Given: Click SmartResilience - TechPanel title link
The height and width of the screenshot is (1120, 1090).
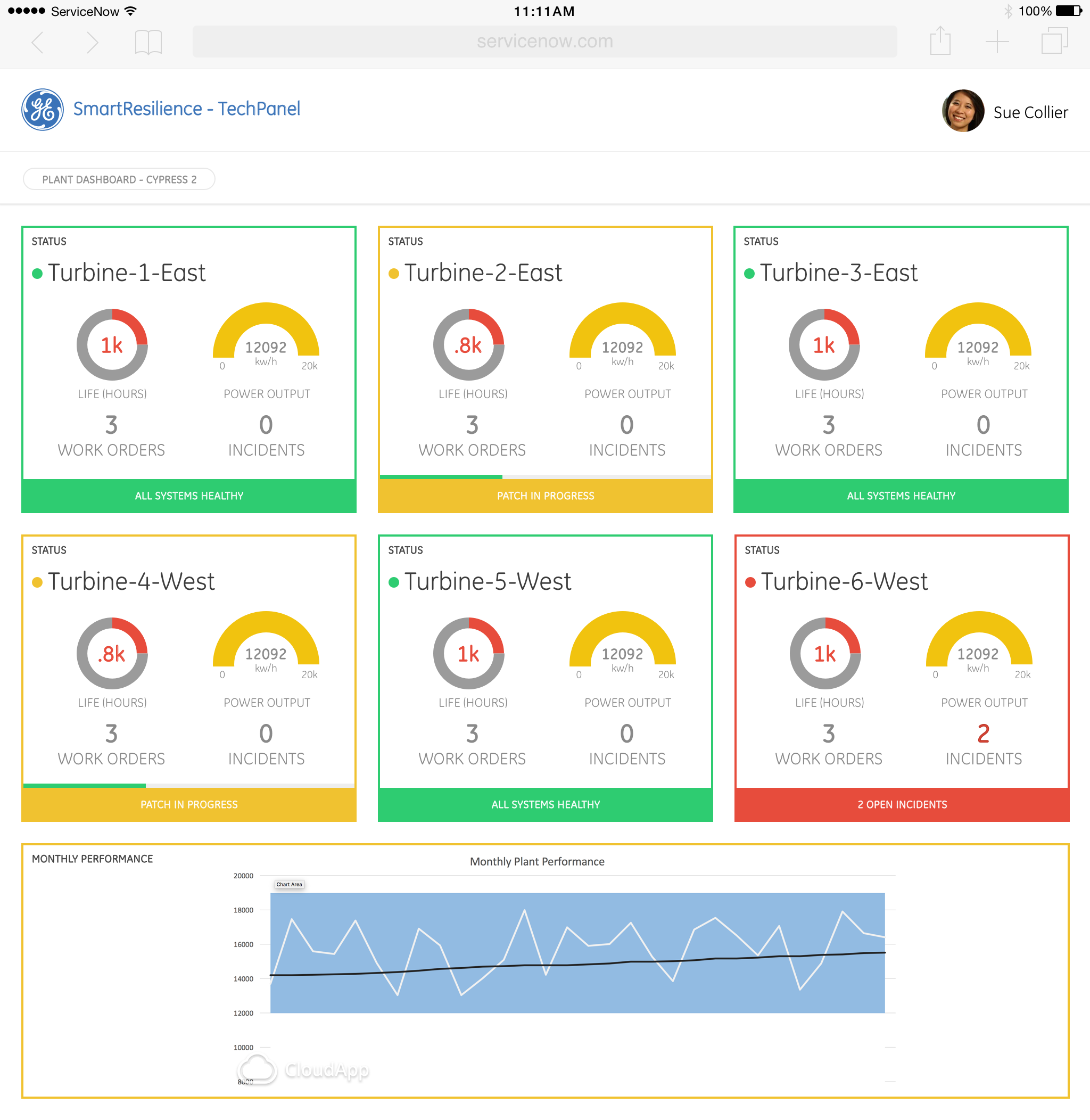Looking at the screenshot, I should click(x=187, y=109).
